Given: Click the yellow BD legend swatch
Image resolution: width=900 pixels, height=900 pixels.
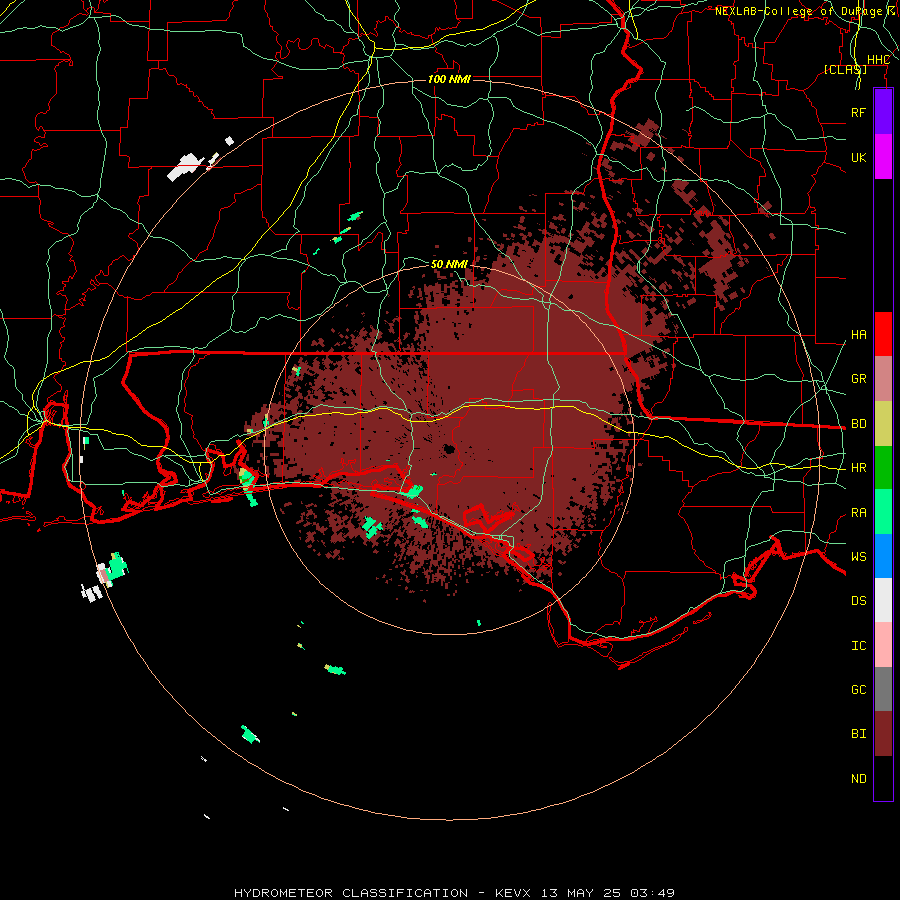Looking at the screenshot, I should tap(883, 424).
